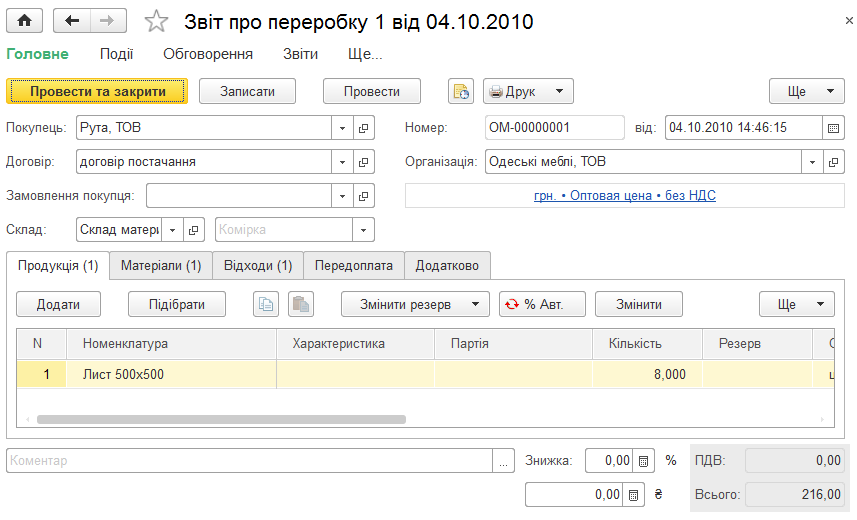Open the Покупець linked record icon
Image resolution: width=857 pixels, height=520 pixels.
363,128
